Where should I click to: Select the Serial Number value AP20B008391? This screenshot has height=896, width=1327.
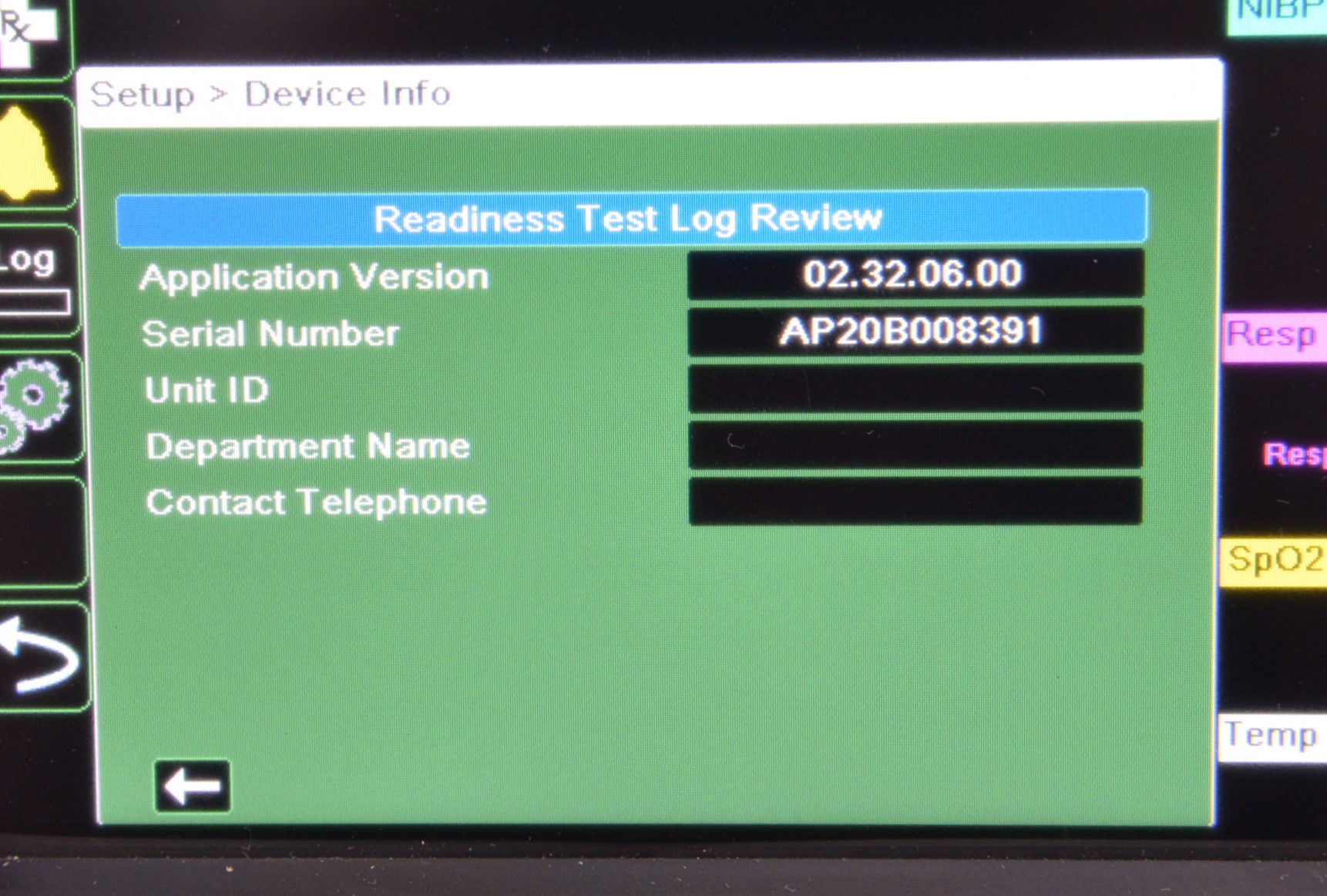914,332
